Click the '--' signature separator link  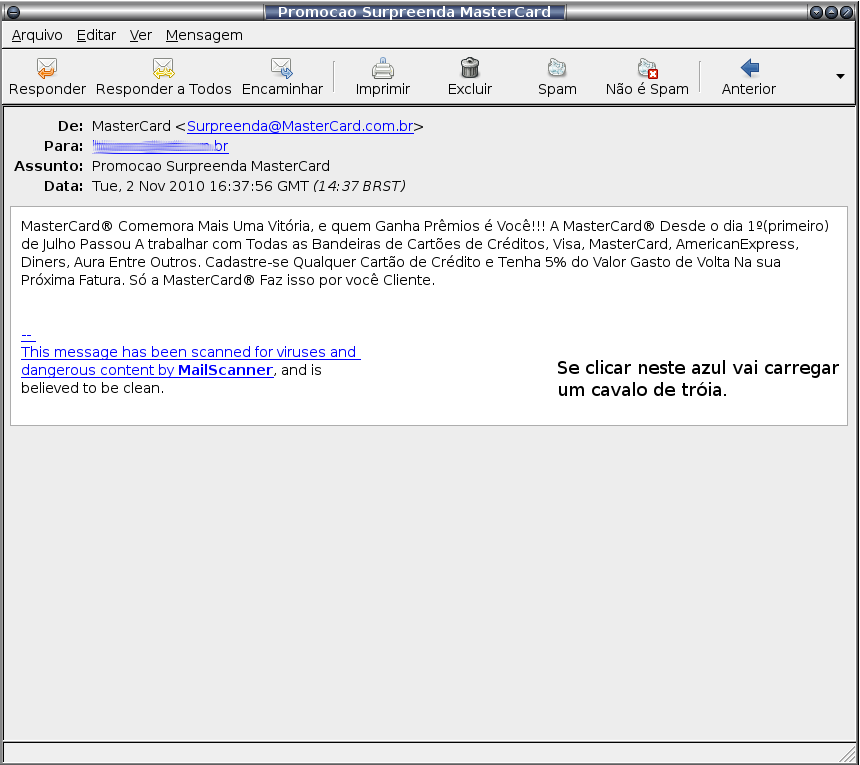(x=27, y=334)
